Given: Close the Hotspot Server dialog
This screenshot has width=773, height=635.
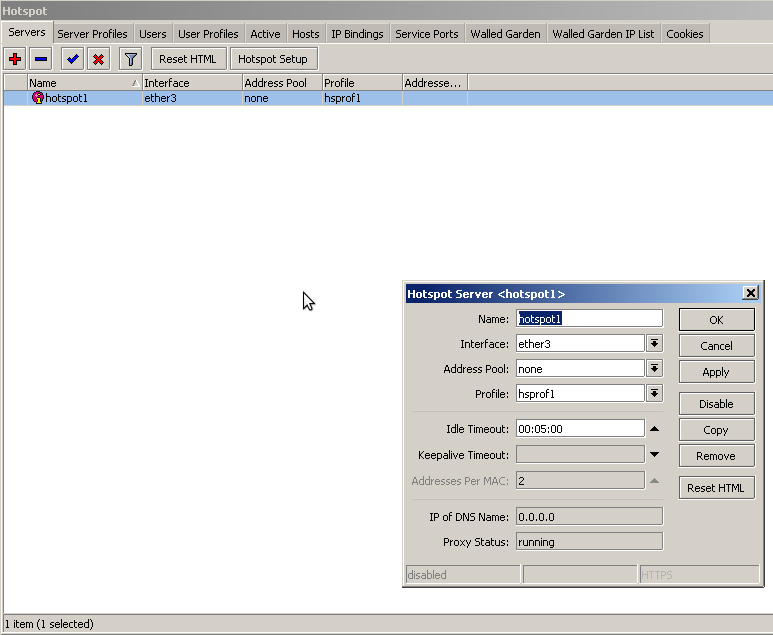Looking at the screenshot, I should [750, 293].
